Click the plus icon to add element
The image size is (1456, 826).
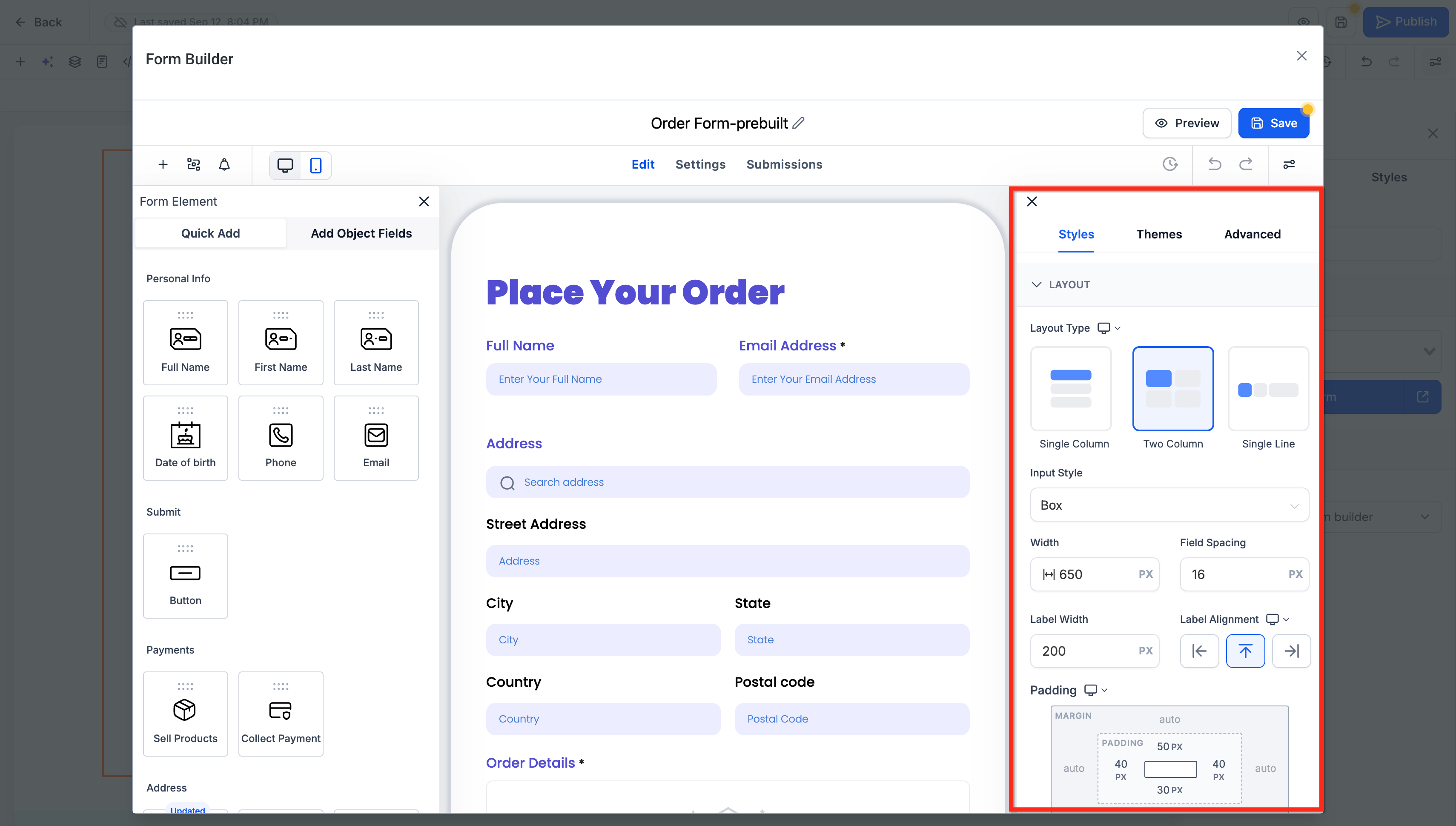(163, 164)
